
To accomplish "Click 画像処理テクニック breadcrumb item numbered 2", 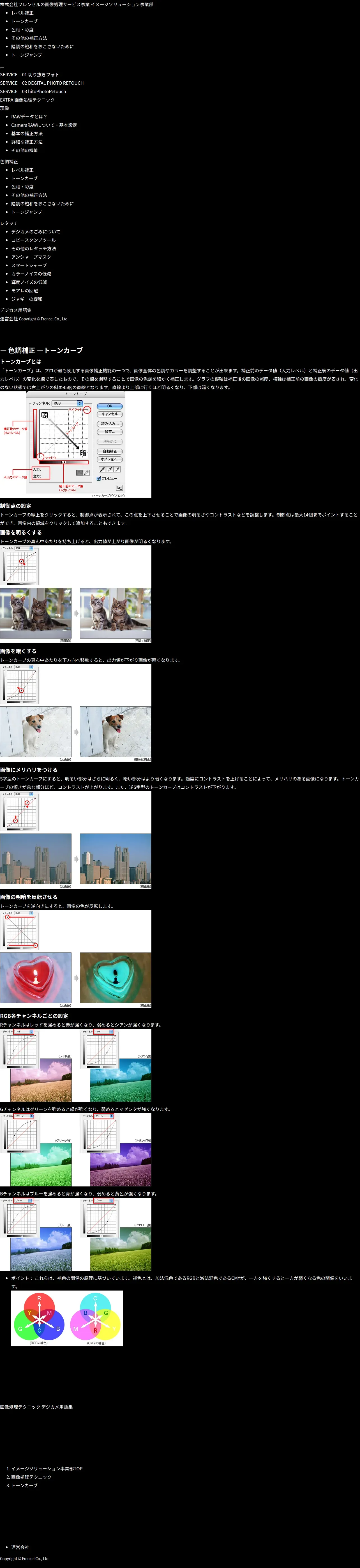I will (31, 1477).
